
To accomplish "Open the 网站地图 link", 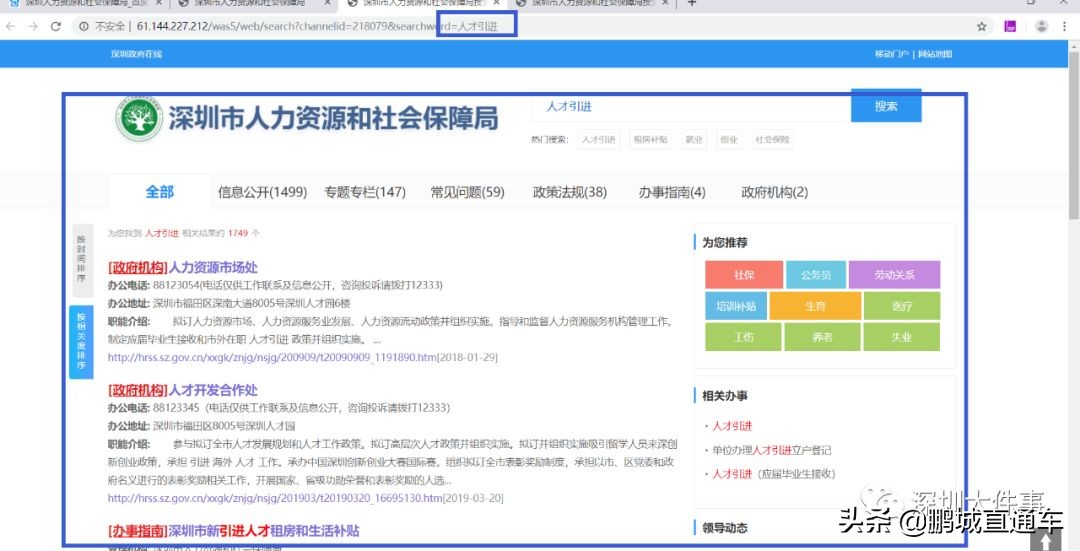I will coord(935,54).
